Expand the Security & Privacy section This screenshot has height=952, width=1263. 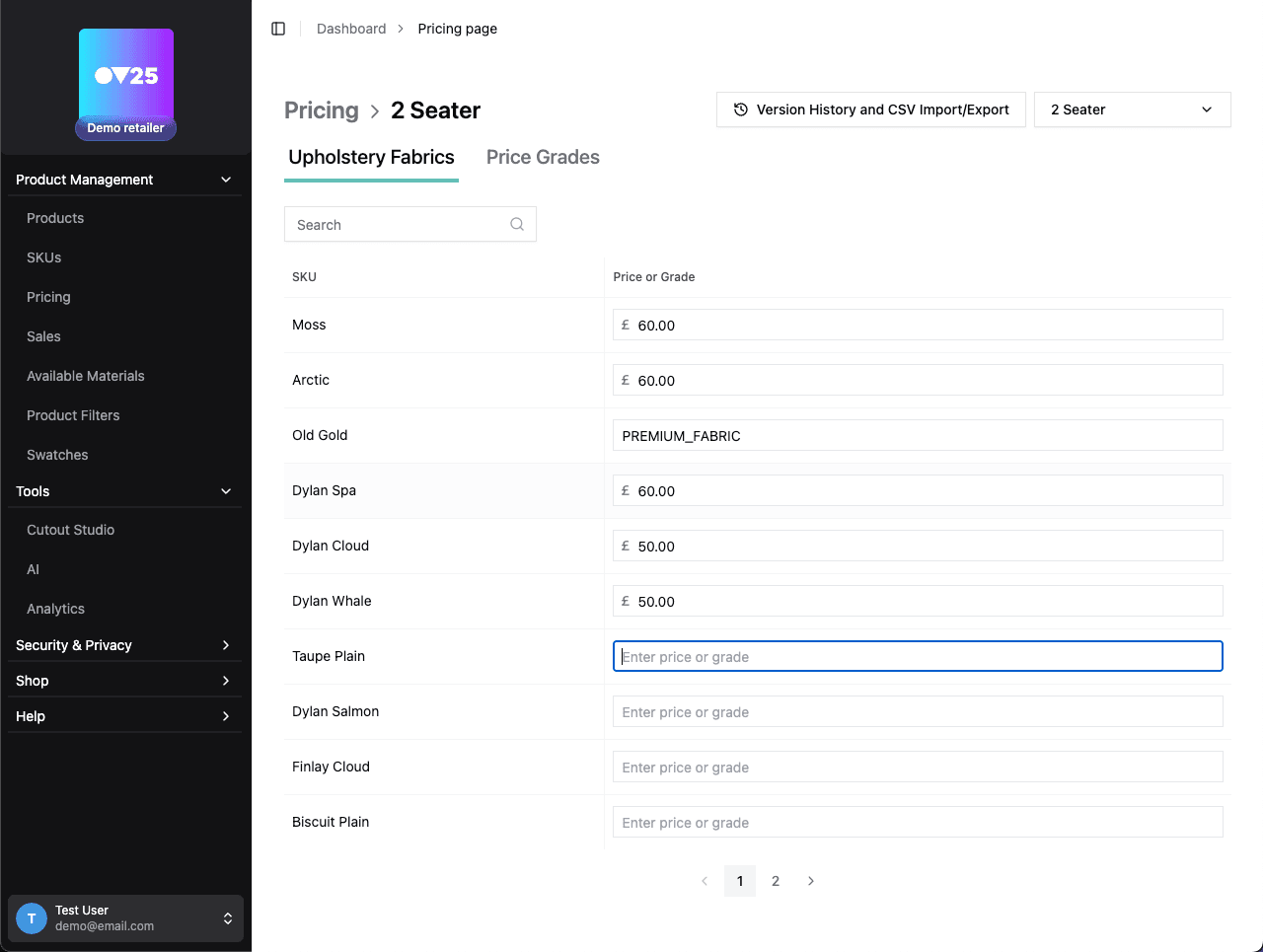[x=225, y=644]
